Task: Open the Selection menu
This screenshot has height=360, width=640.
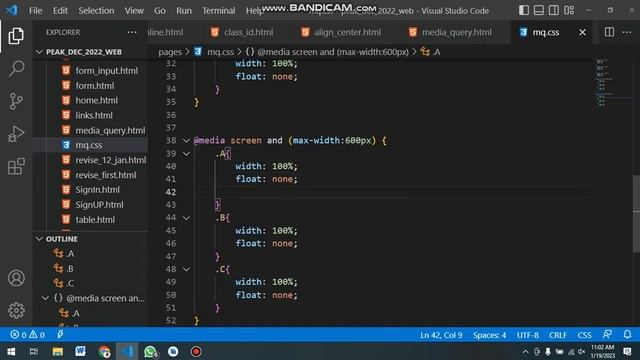Action: [x=96, y=11]
